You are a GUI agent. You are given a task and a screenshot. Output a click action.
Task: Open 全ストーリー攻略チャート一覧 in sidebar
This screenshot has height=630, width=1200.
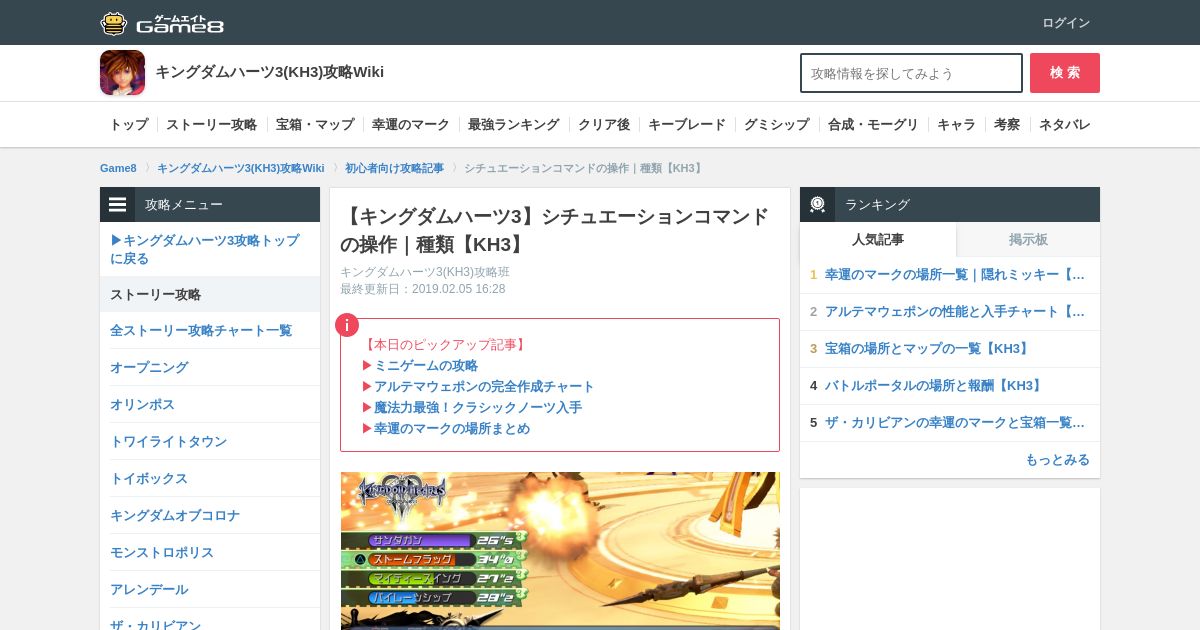coord(201,330)
